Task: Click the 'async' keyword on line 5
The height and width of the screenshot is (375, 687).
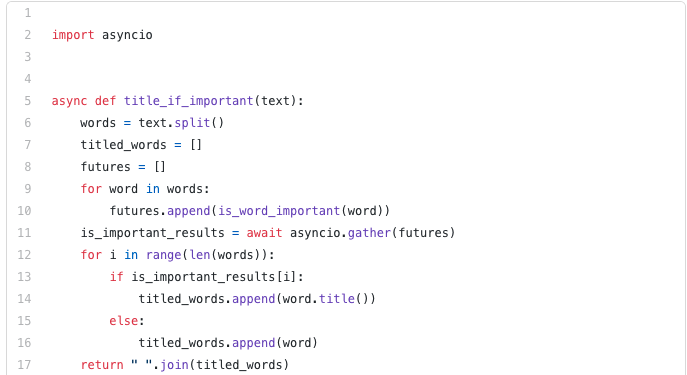Action: [x=69, y=101]
